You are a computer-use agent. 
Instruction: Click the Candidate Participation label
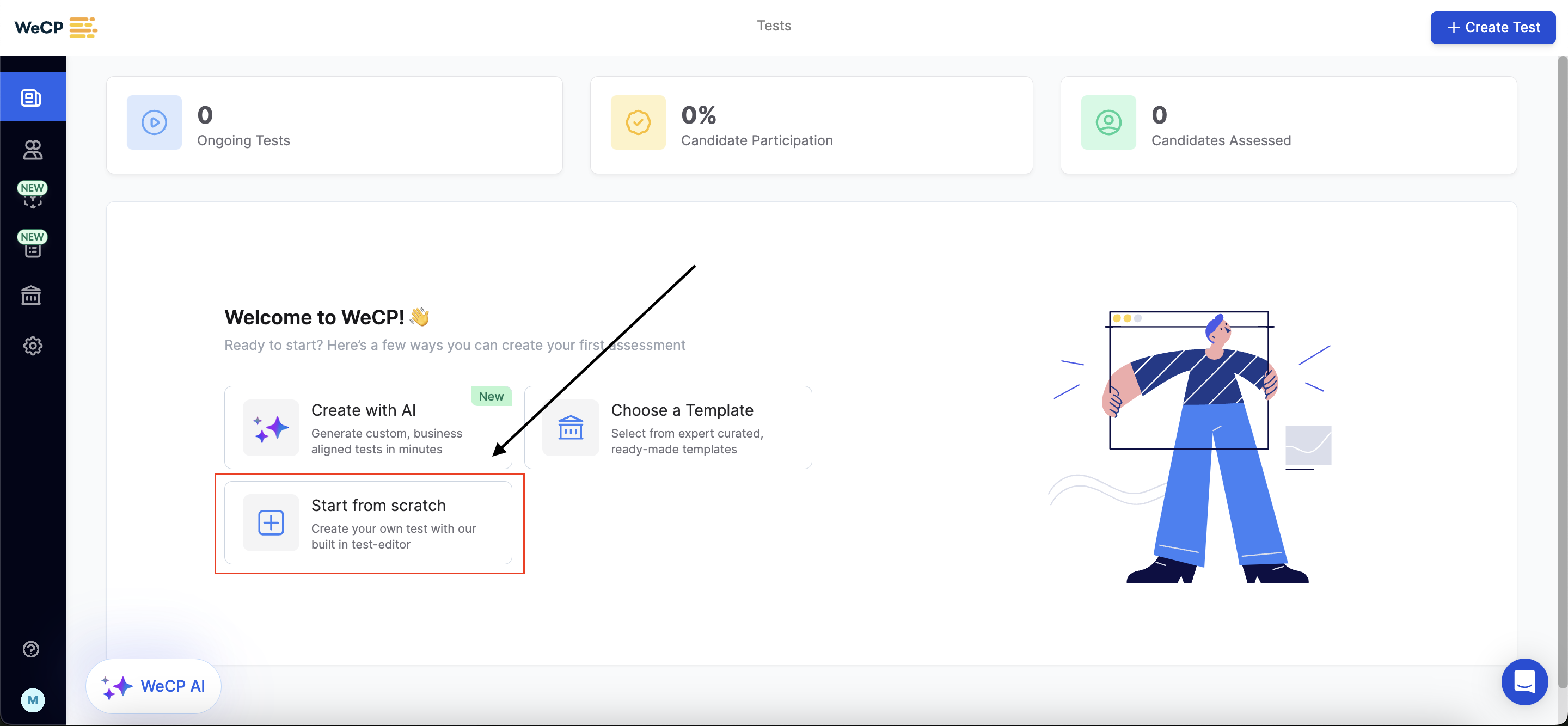click(757, 140)
